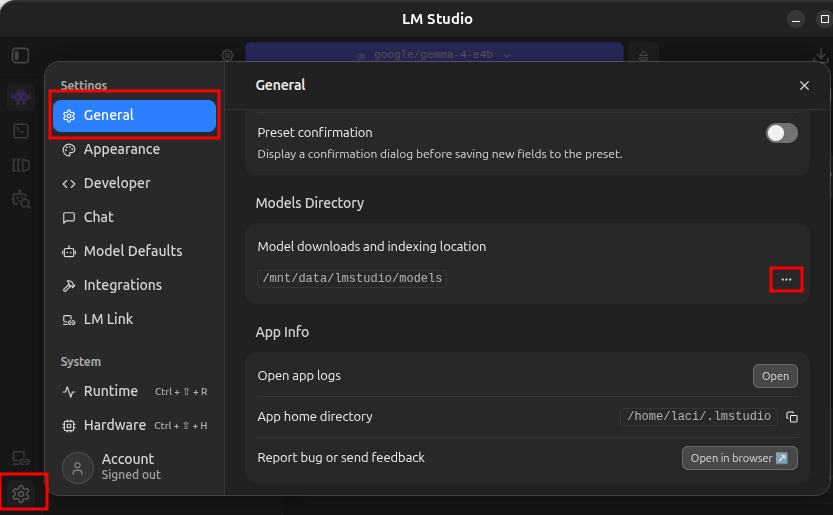Toggle the Preset confirmation switch
Screen dimensions: 833x515
coord(781,133)
